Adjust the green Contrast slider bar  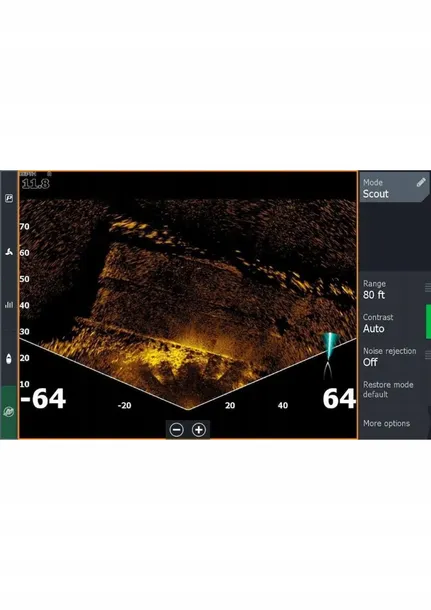coord(428,321)
